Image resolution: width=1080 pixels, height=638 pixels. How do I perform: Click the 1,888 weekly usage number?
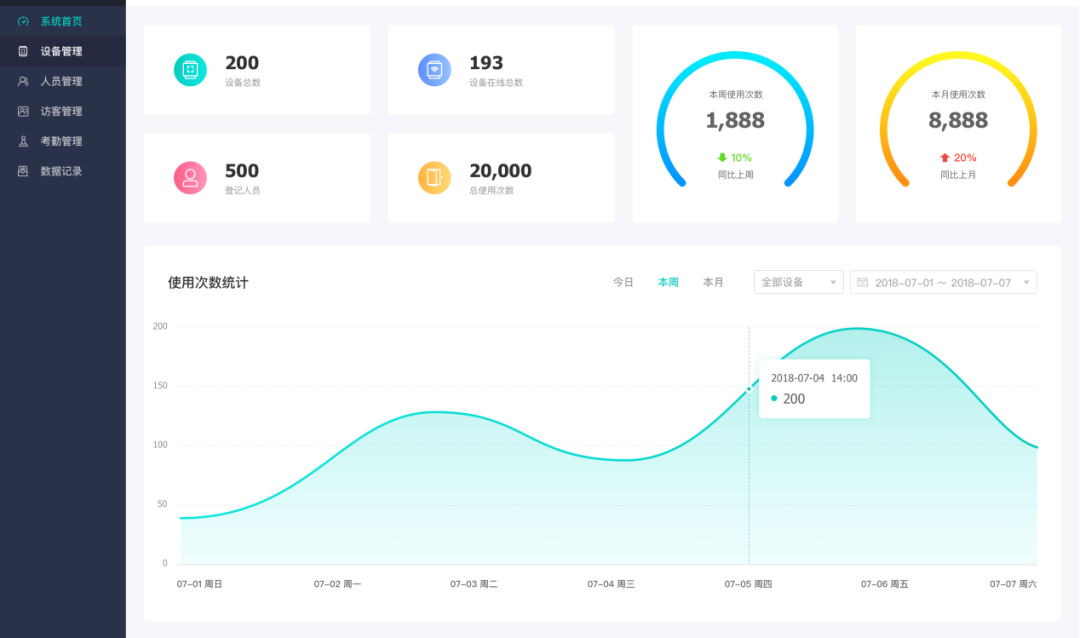(x=735, y=121)
